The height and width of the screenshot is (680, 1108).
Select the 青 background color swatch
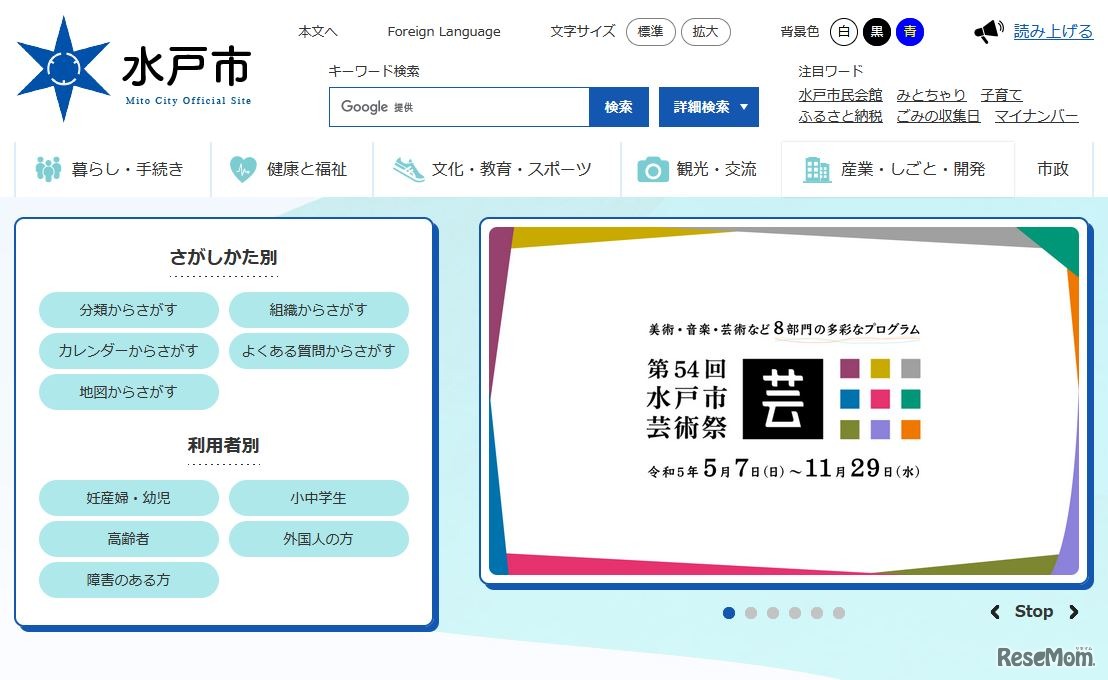click(x=908, y=32)
